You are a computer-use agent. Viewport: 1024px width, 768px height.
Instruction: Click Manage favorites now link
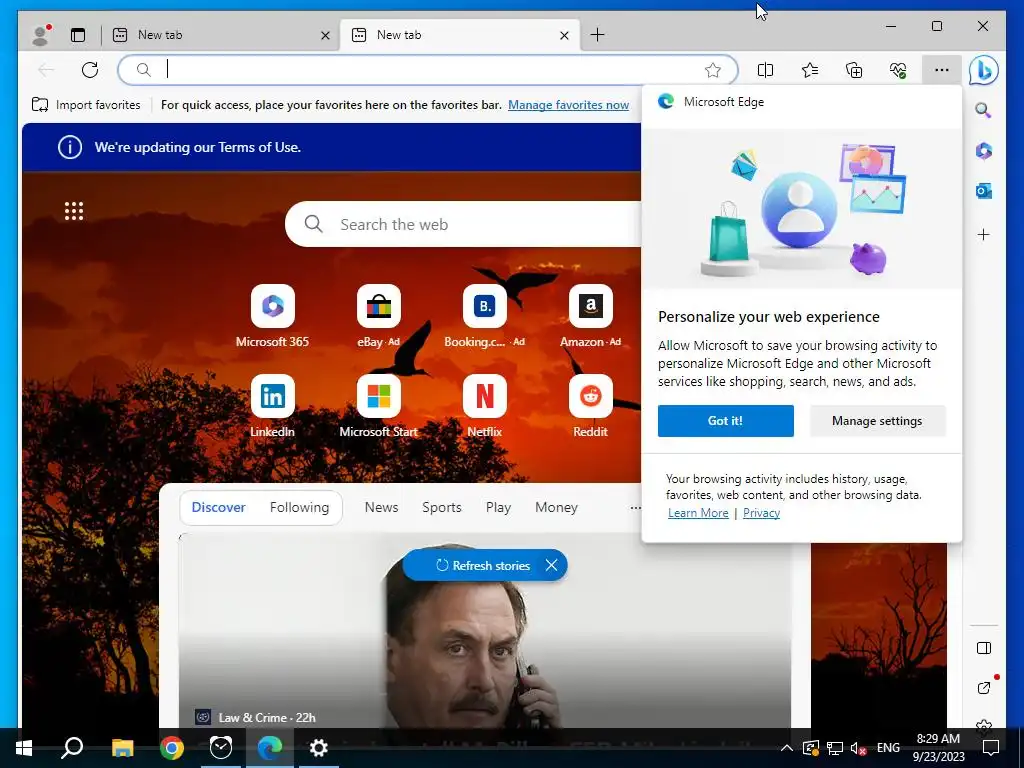click(x=568, y=105)
